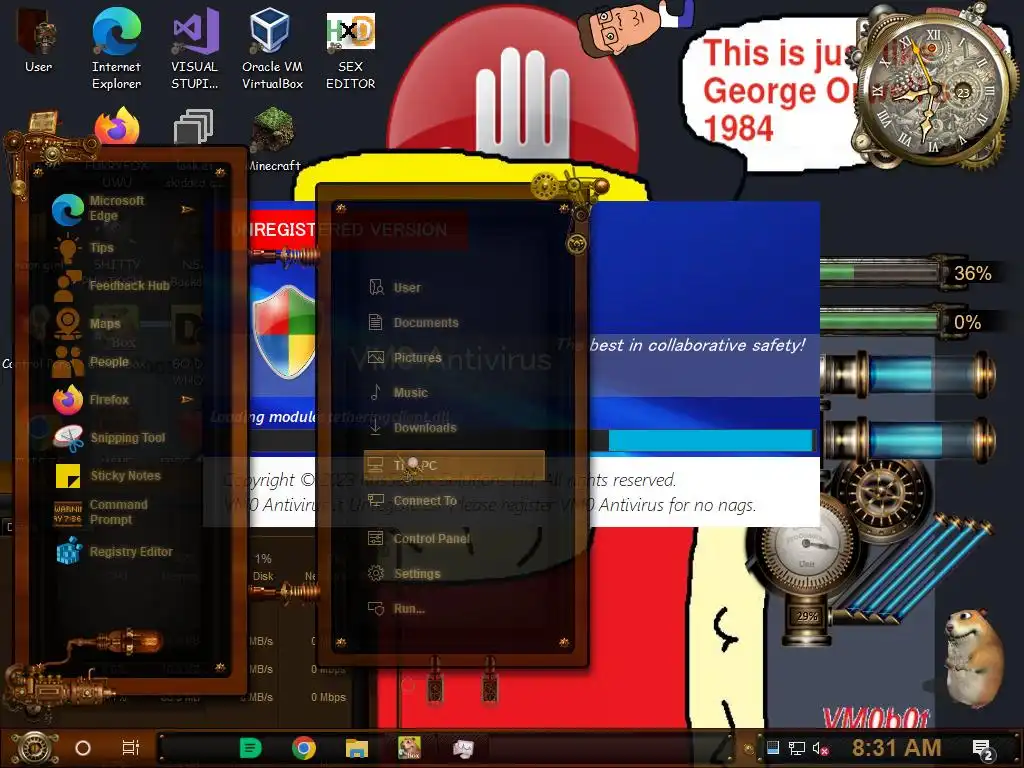Launch Command Prompt from the start menu
Viewport: 1024px width, 768px height.
pyautogui.click(x=101, y=512)
